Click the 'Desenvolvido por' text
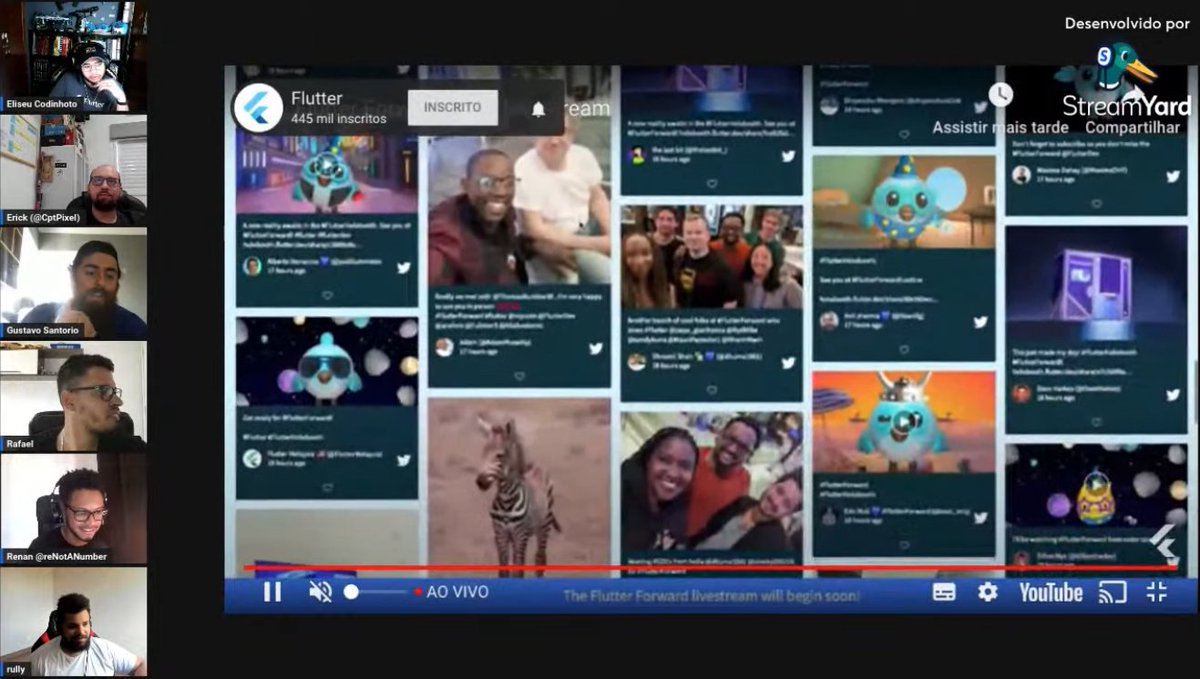The width and height of the screenshot is (1200, 679). [x=1127, y=23]
